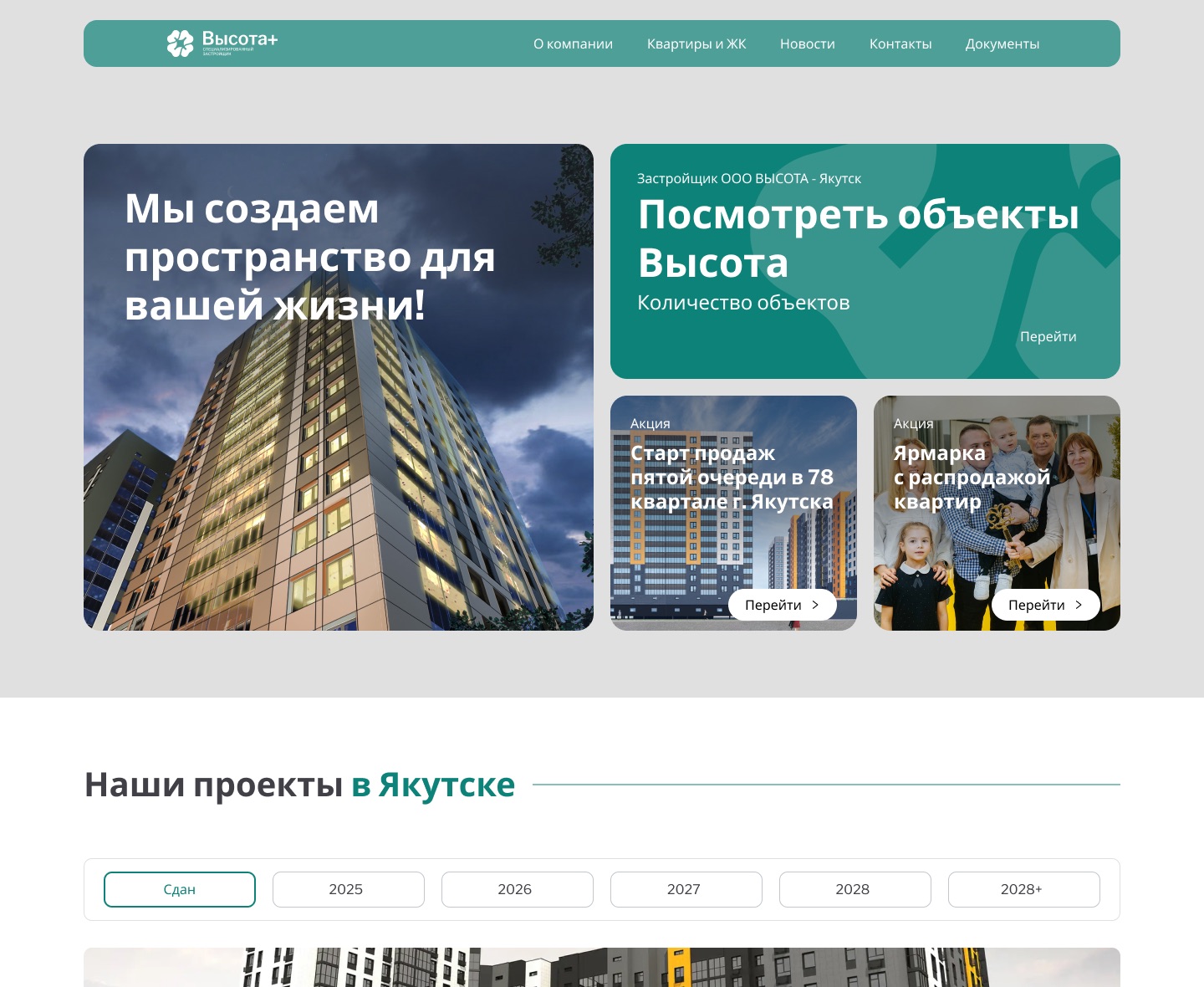The height and width of the screenshot is (987, 1204).
Task: Select the Сдан filter tab
Action: tap(180, 889)
